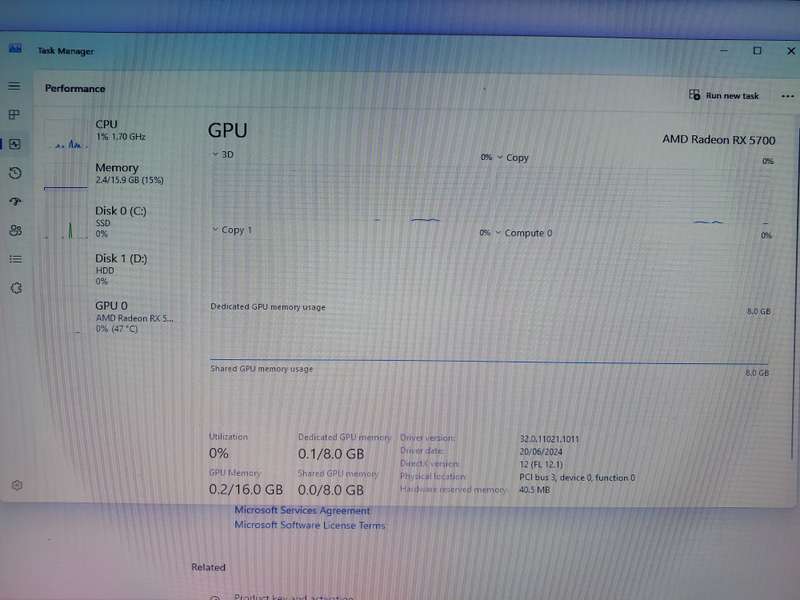Click the Disk 0 activity mini graph
800x600 pixels.
[x=66, y=223]
